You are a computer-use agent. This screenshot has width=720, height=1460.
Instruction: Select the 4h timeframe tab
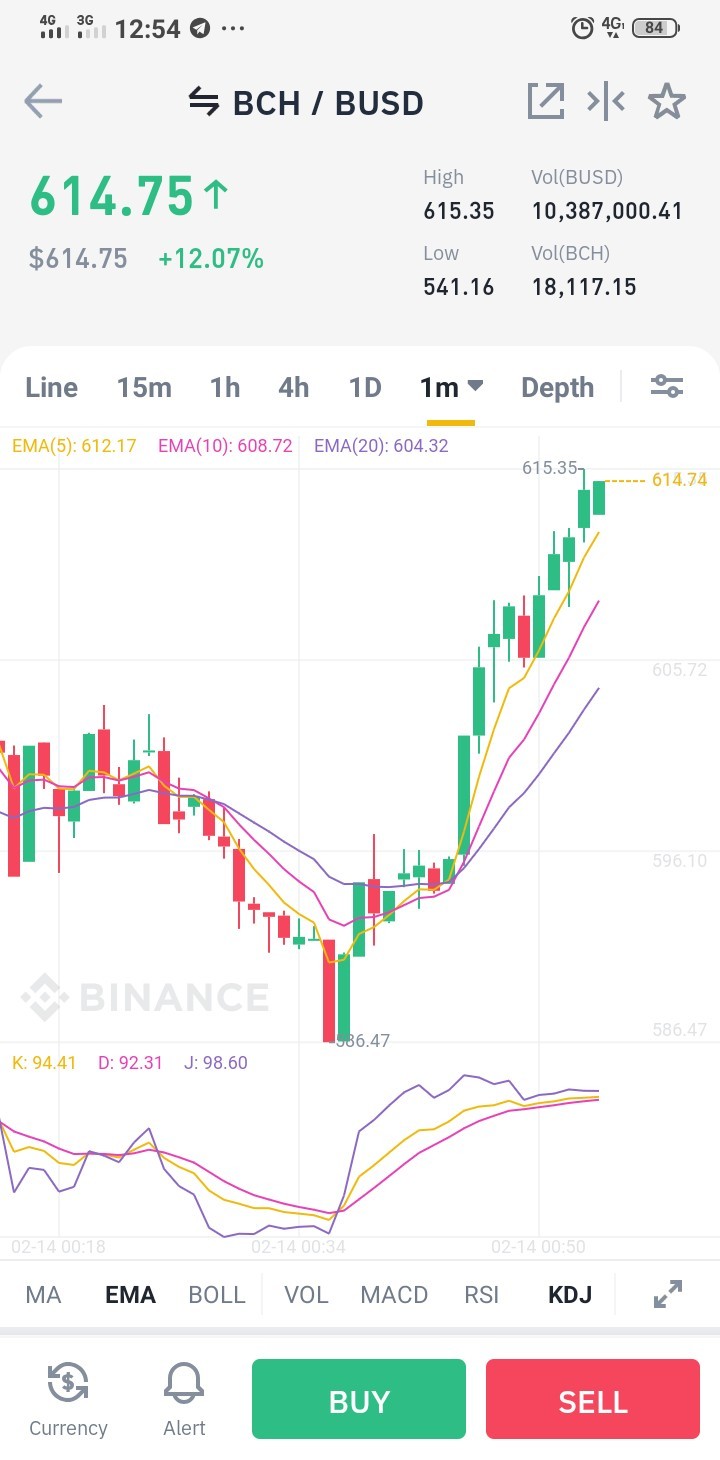293,387
